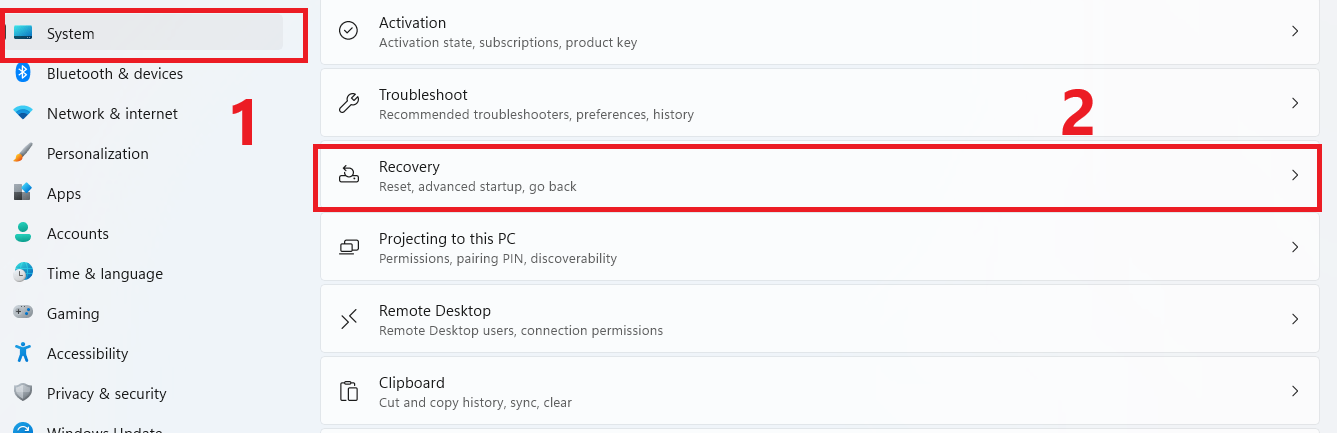Expand Projecting to this PC chevron
1337x433 pixels.
1295,247
